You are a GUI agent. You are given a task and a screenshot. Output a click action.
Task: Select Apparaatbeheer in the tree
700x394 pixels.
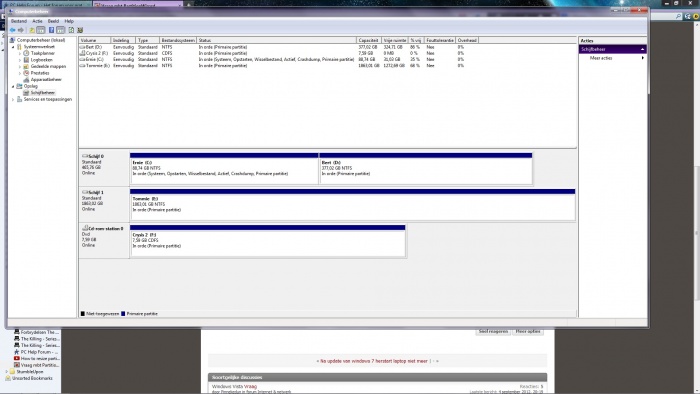click(46, 79)
